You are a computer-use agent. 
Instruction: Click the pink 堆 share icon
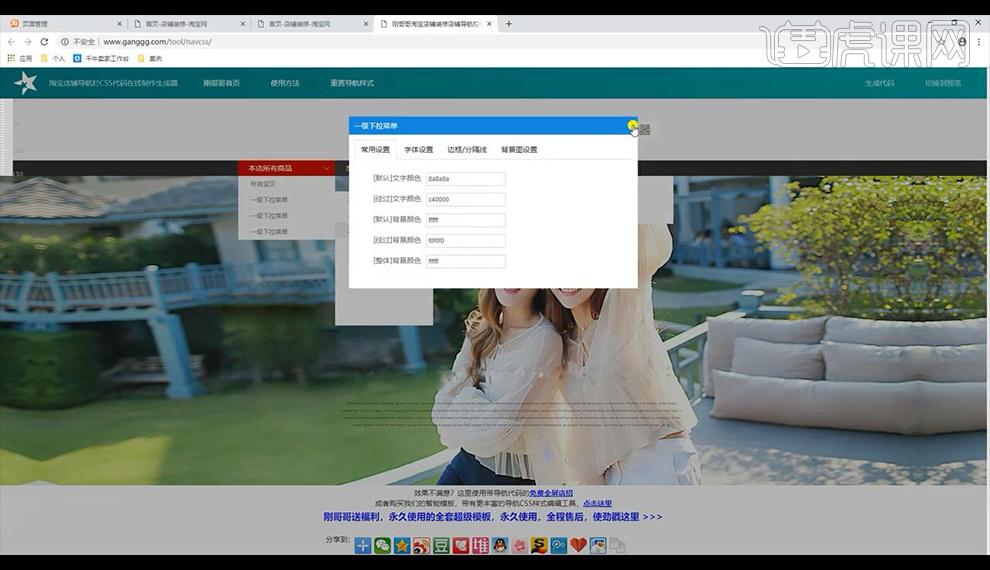480,545
